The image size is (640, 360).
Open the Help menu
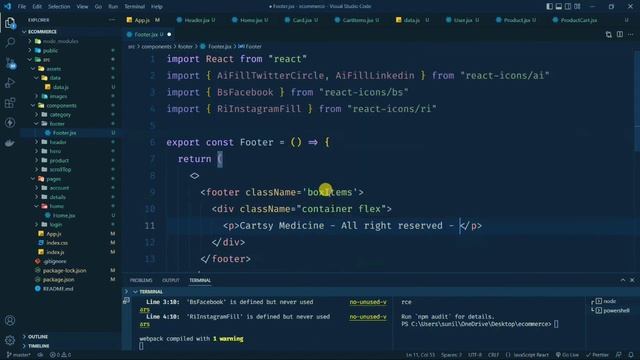[157, 7]
